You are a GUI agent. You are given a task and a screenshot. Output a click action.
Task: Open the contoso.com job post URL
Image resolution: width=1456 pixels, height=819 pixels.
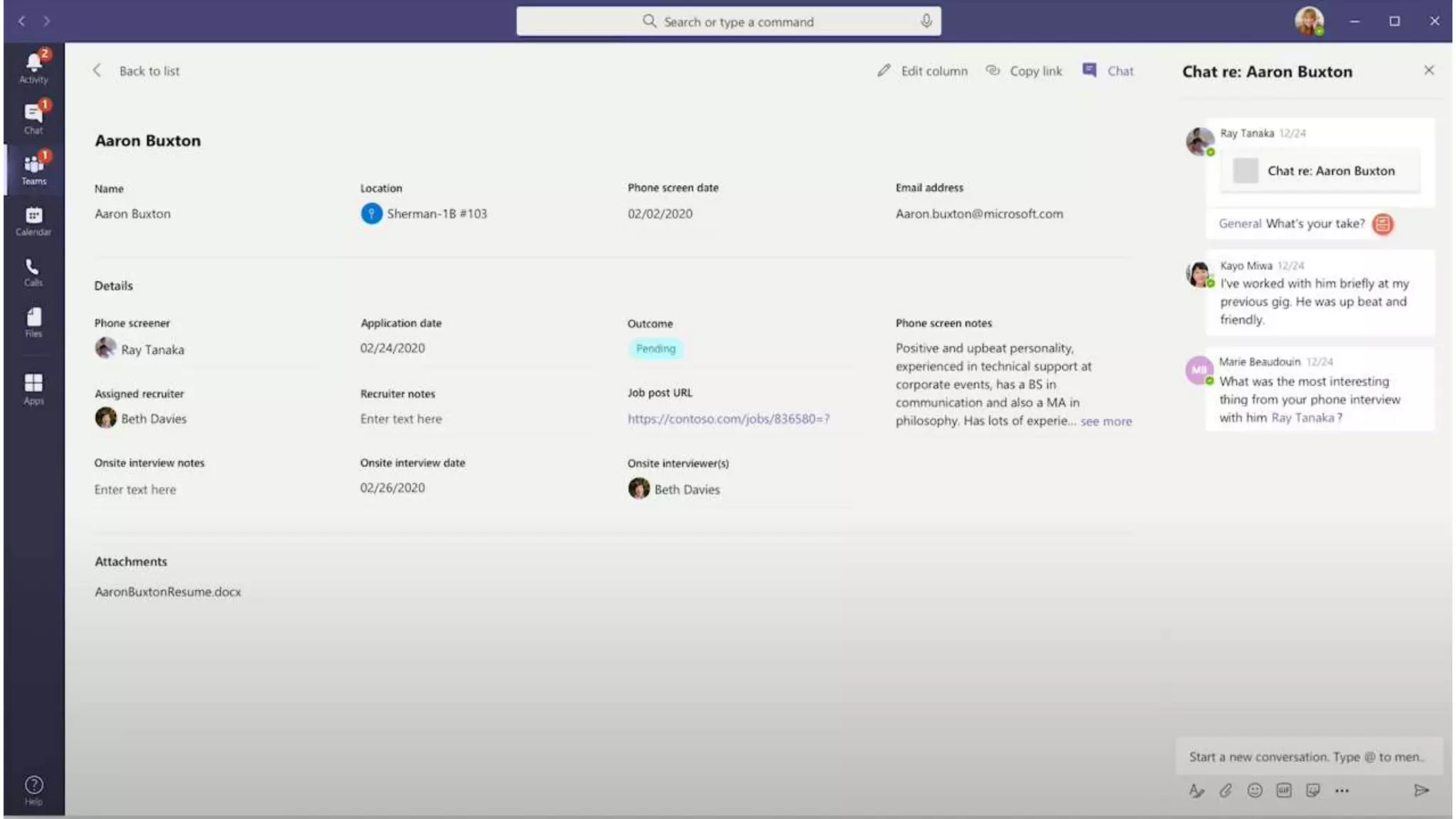tap(728, 419)
